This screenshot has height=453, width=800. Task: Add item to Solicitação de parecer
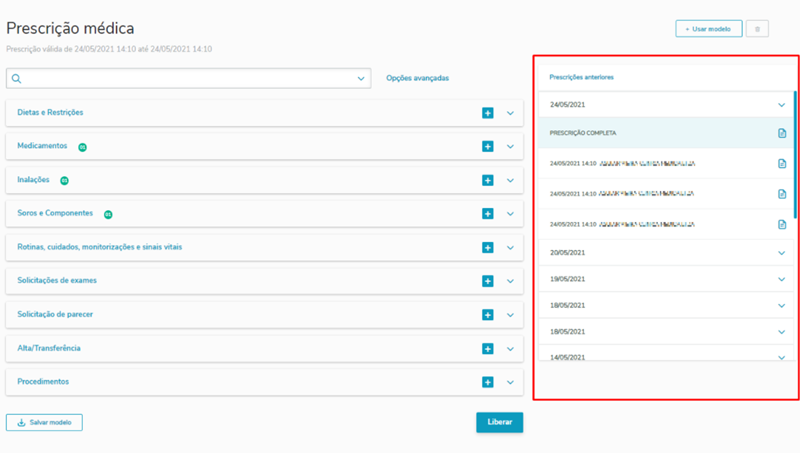(488, 315)
